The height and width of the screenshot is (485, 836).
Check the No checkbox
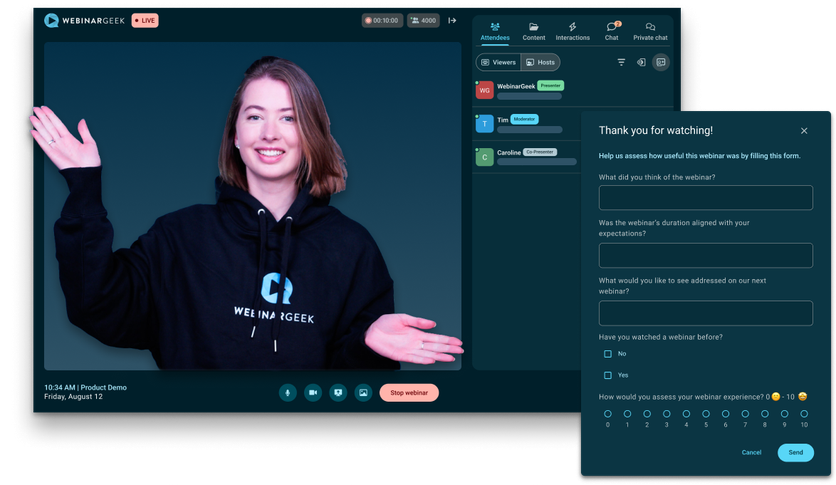tap(607, 354)
